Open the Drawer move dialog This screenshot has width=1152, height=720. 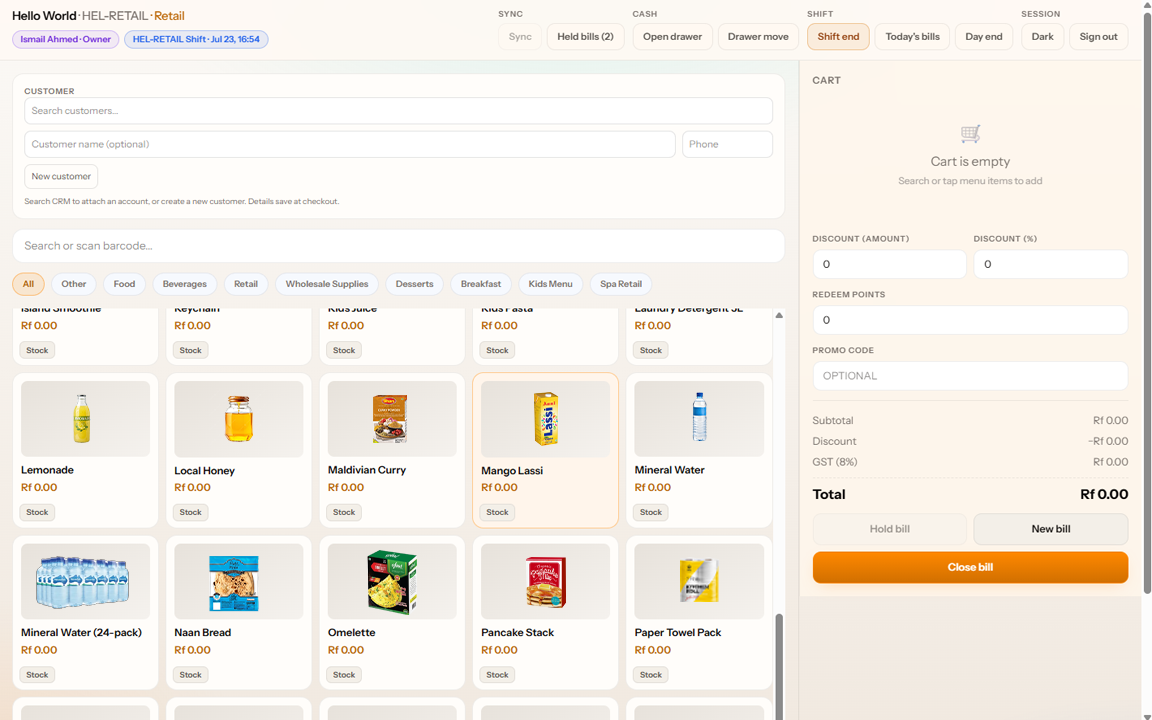point(758,37)
